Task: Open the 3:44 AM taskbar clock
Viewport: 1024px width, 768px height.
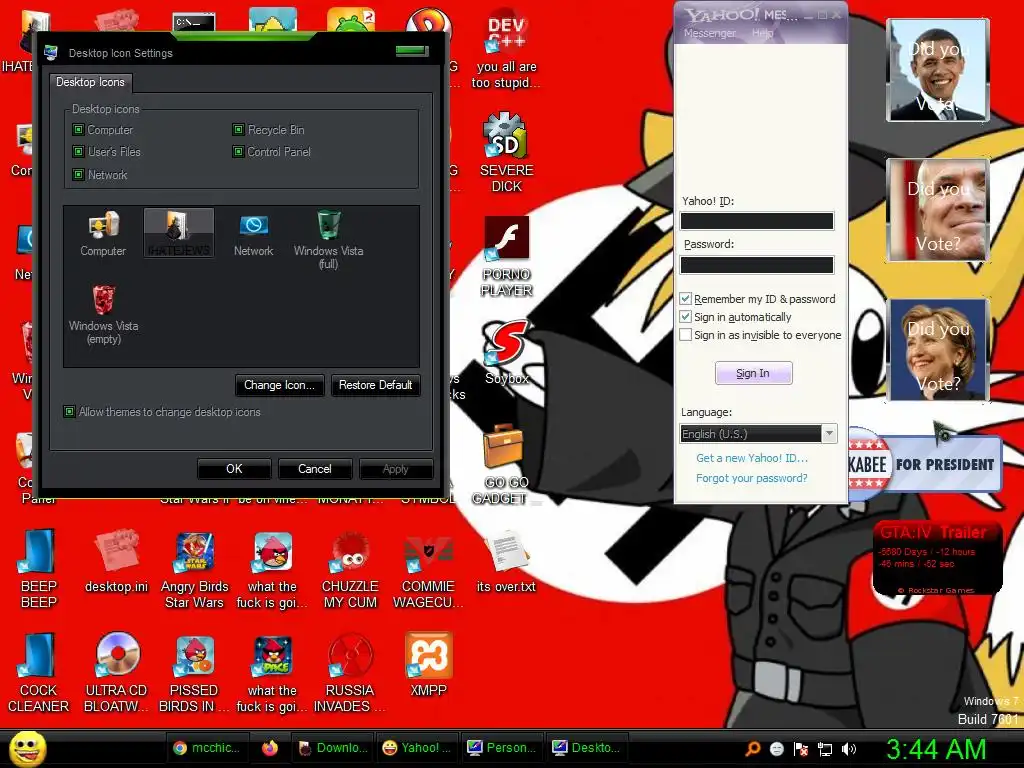Action: click(x=936, y=749)
